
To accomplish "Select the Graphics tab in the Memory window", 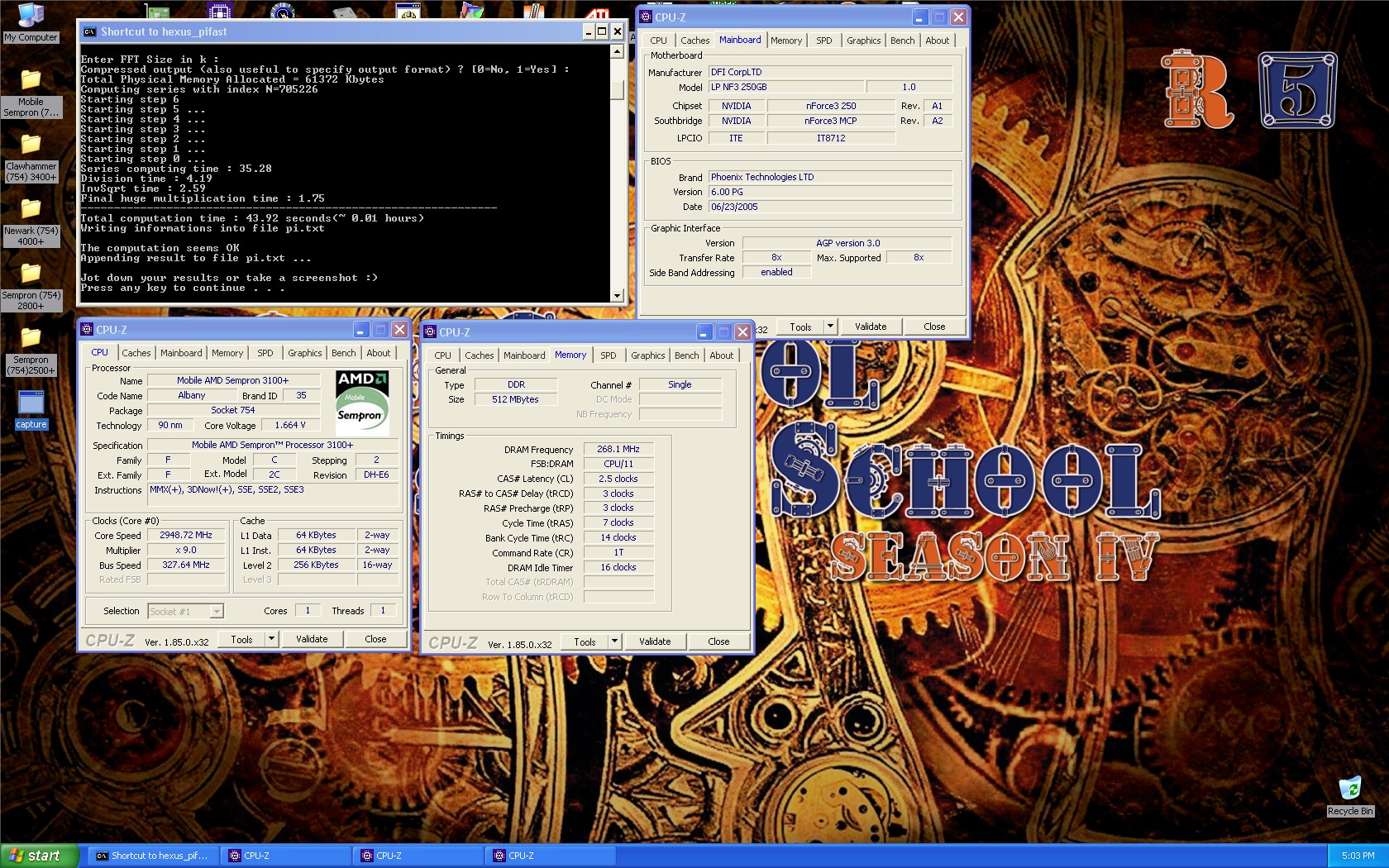I will (647, 355).
